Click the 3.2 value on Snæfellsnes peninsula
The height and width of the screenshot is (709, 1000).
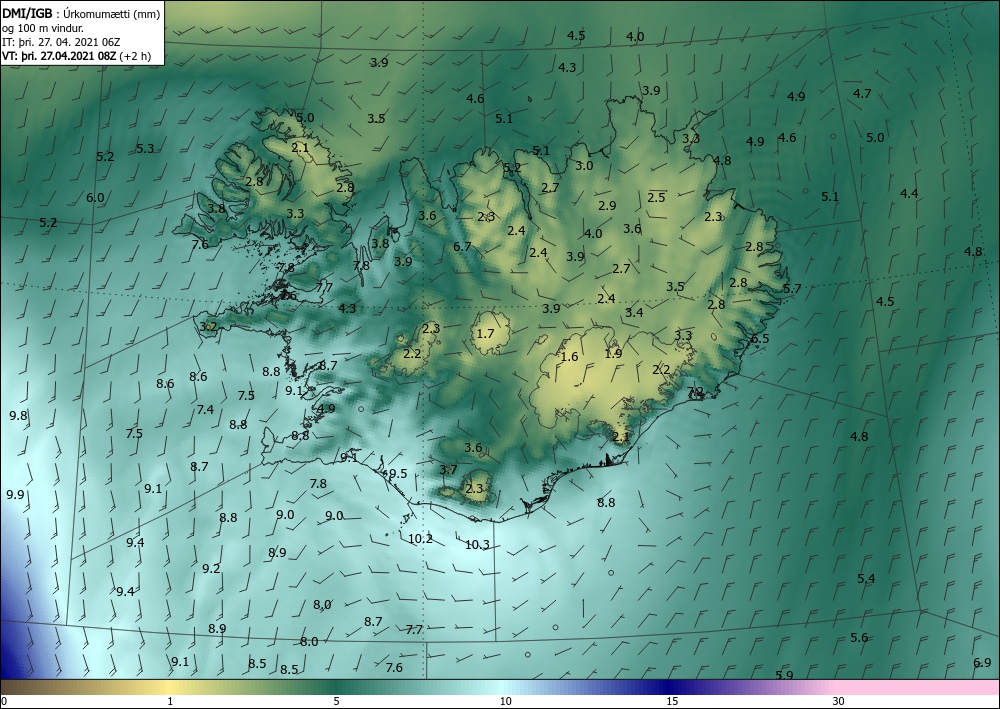209,327
